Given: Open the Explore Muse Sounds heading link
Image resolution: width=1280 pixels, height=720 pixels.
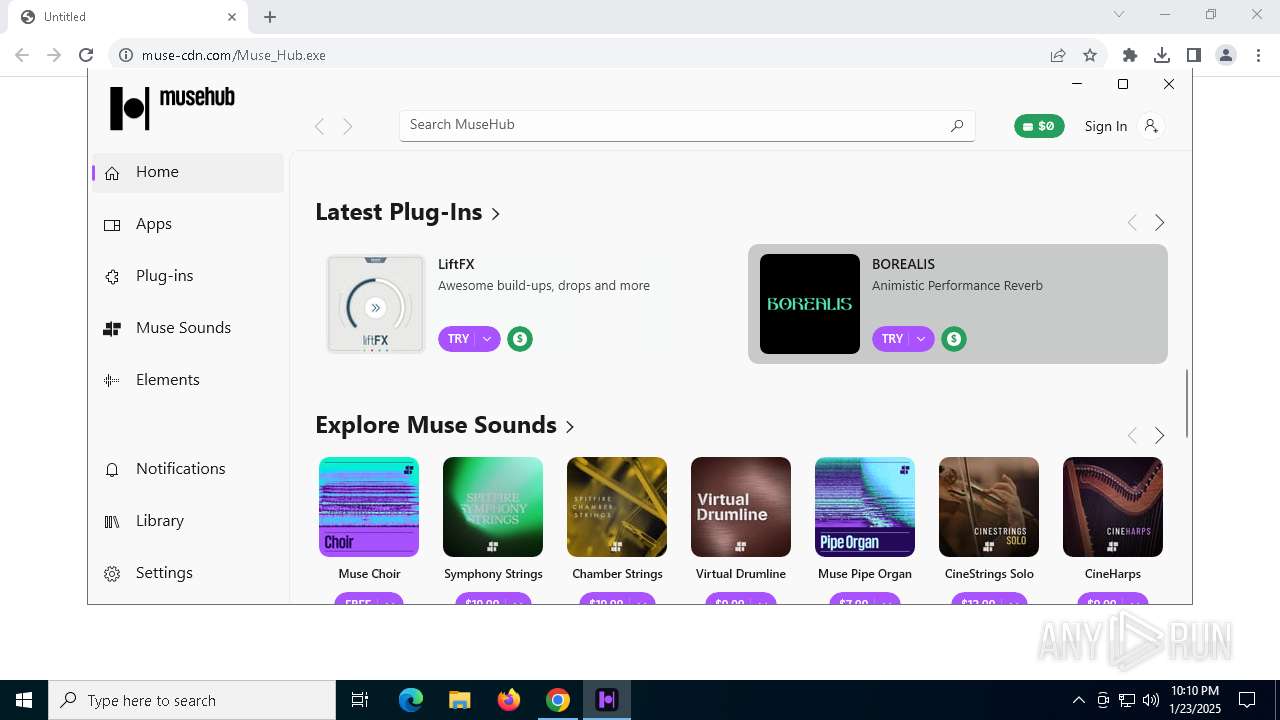Looking at the screenshot, I should click(x=445, y=425).
